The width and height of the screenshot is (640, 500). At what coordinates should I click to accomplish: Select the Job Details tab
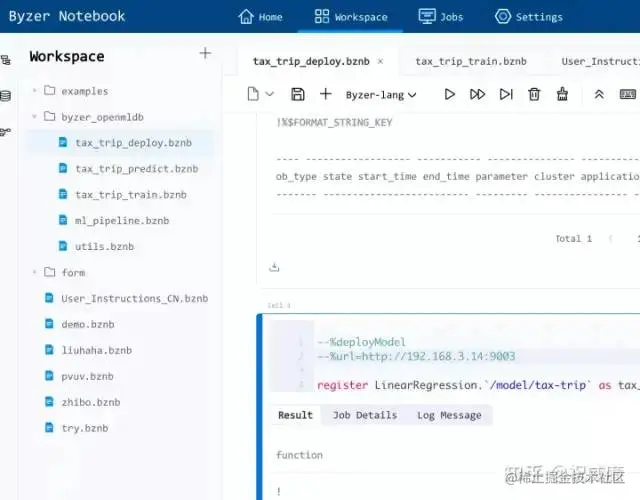click(365, 415)
